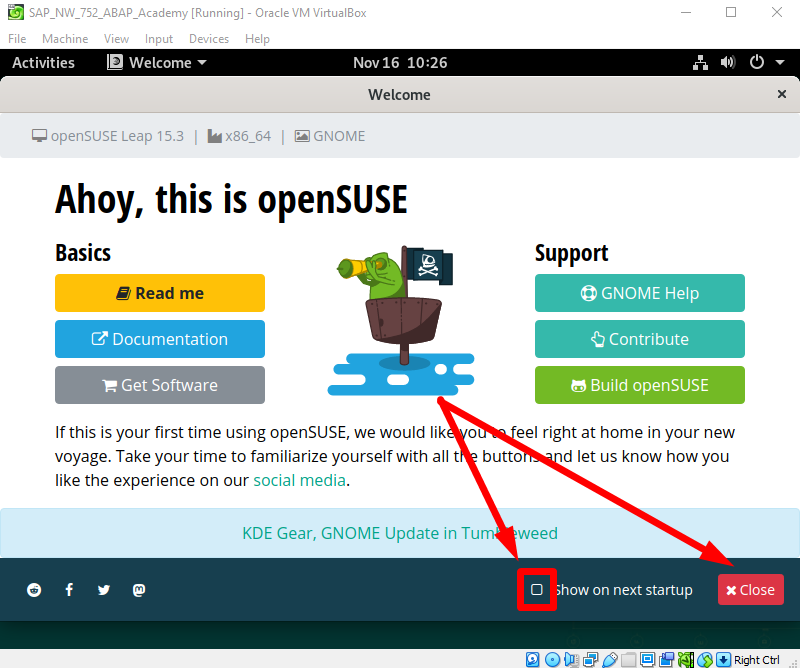This screenshot has height=668, width=800.
Task: Click the VirtualBox window app icon
Action: (x=16, y=12)
